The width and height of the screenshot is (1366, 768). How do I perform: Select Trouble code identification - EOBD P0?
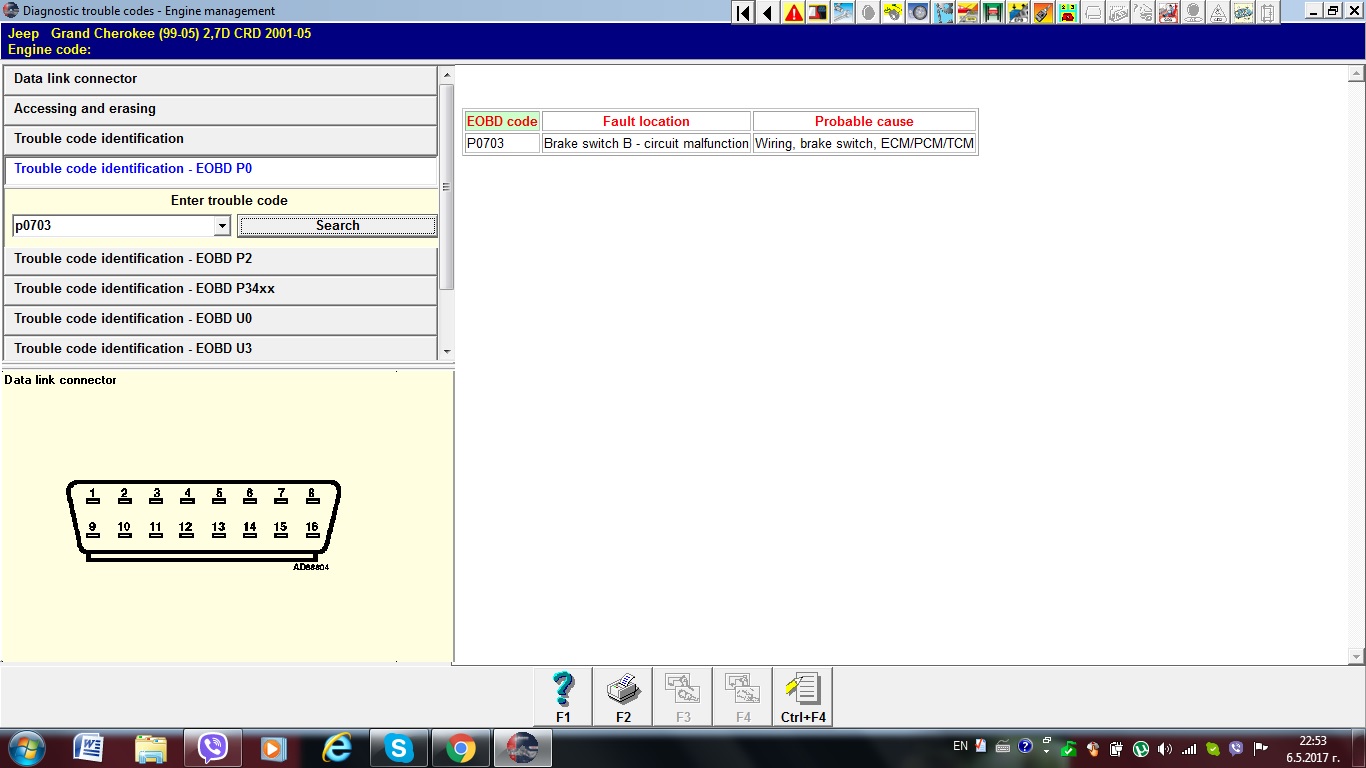(x=220, y=169)
